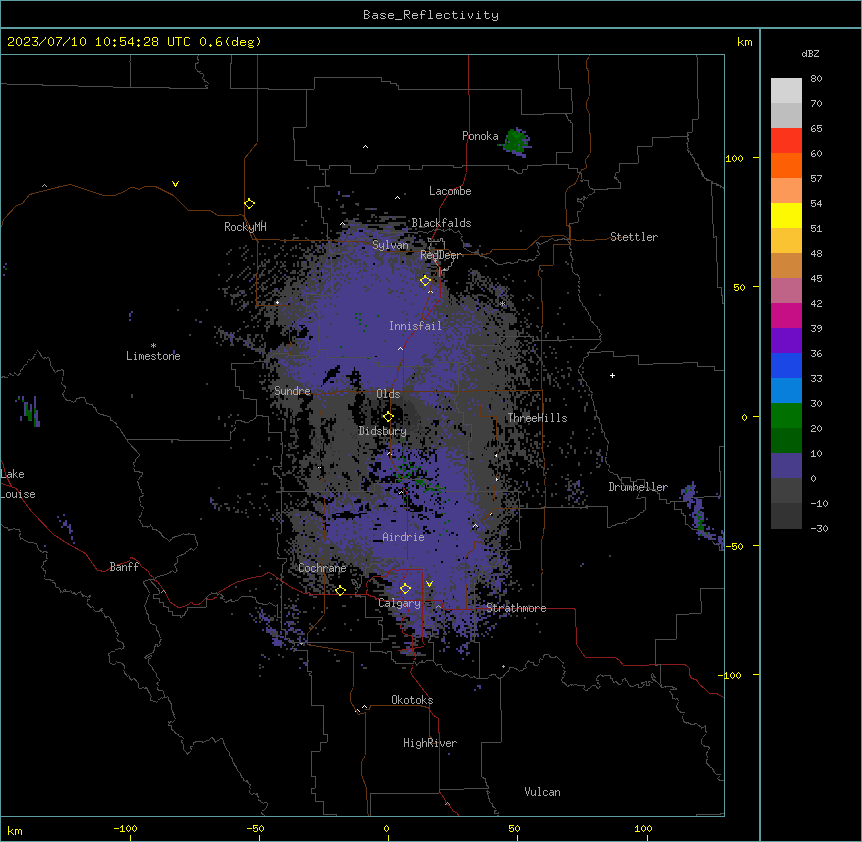Viewport: 862px width, 842px height.
Task: Click the Strathmore label
Action: [x=516, y=608]
